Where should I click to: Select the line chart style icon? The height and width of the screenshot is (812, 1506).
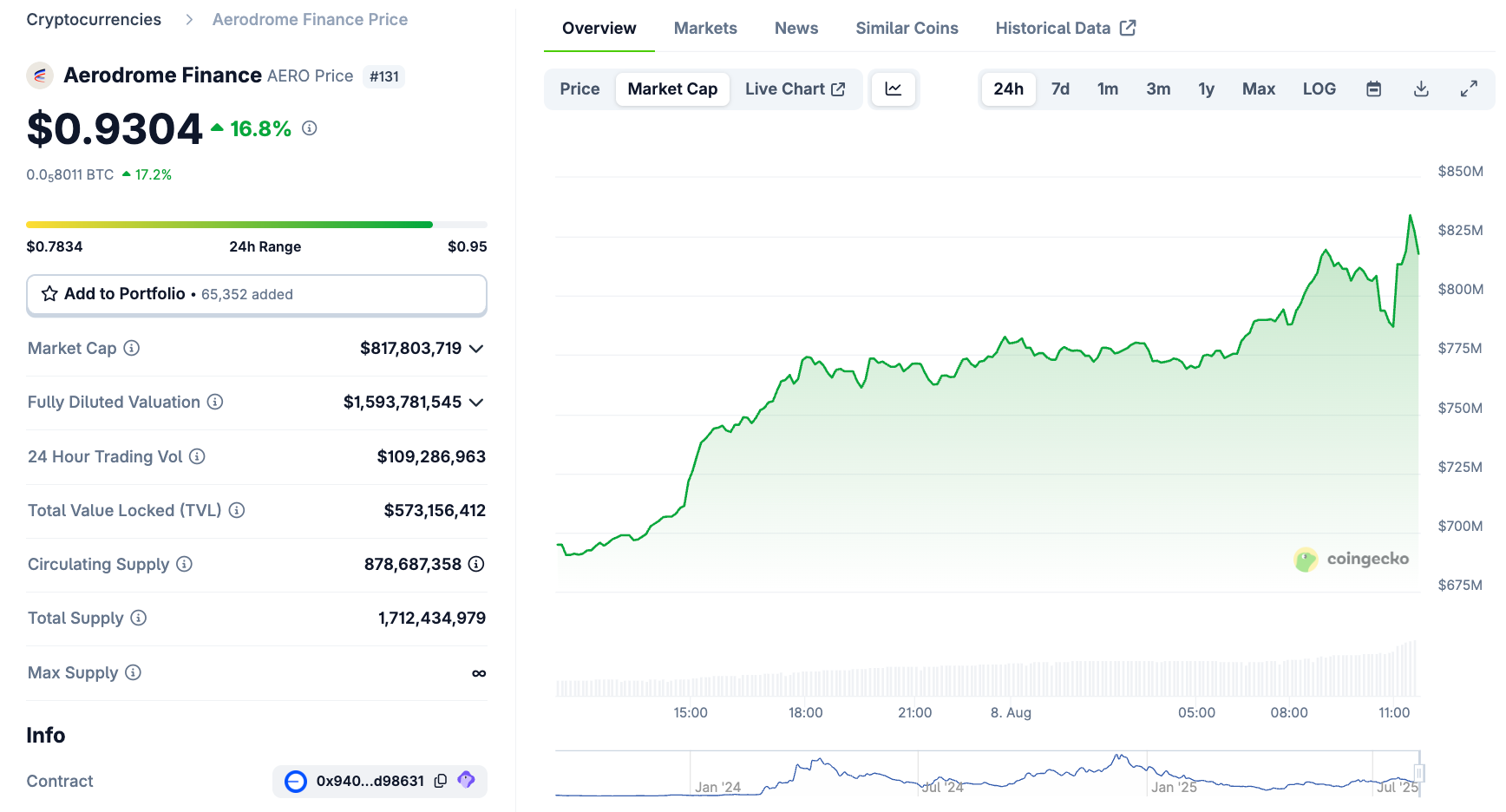coord(894,88)
